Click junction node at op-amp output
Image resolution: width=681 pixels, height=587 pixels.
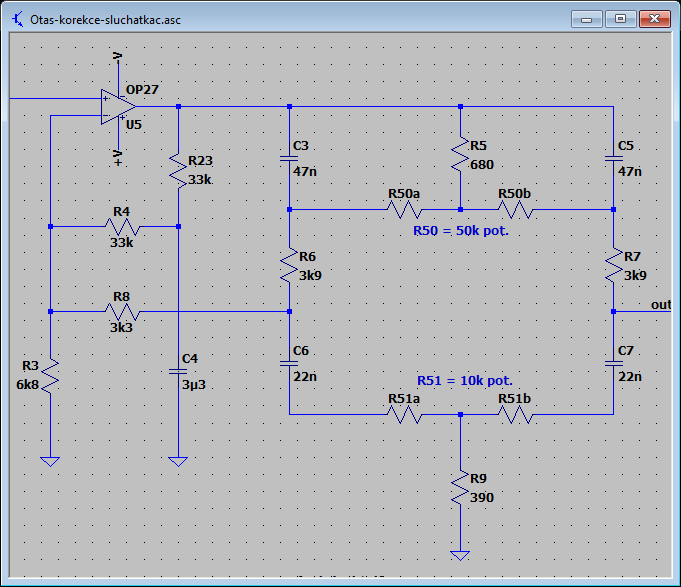(x=178, y=106)
